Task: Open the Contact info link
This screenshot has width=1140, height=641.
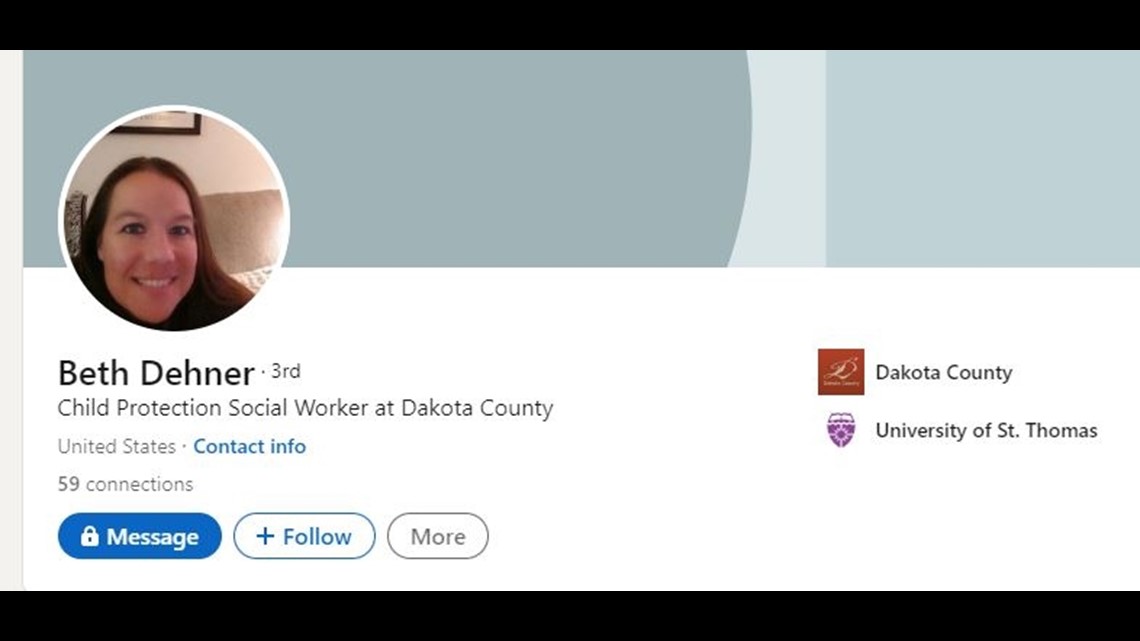Action: tap(249, 446)
